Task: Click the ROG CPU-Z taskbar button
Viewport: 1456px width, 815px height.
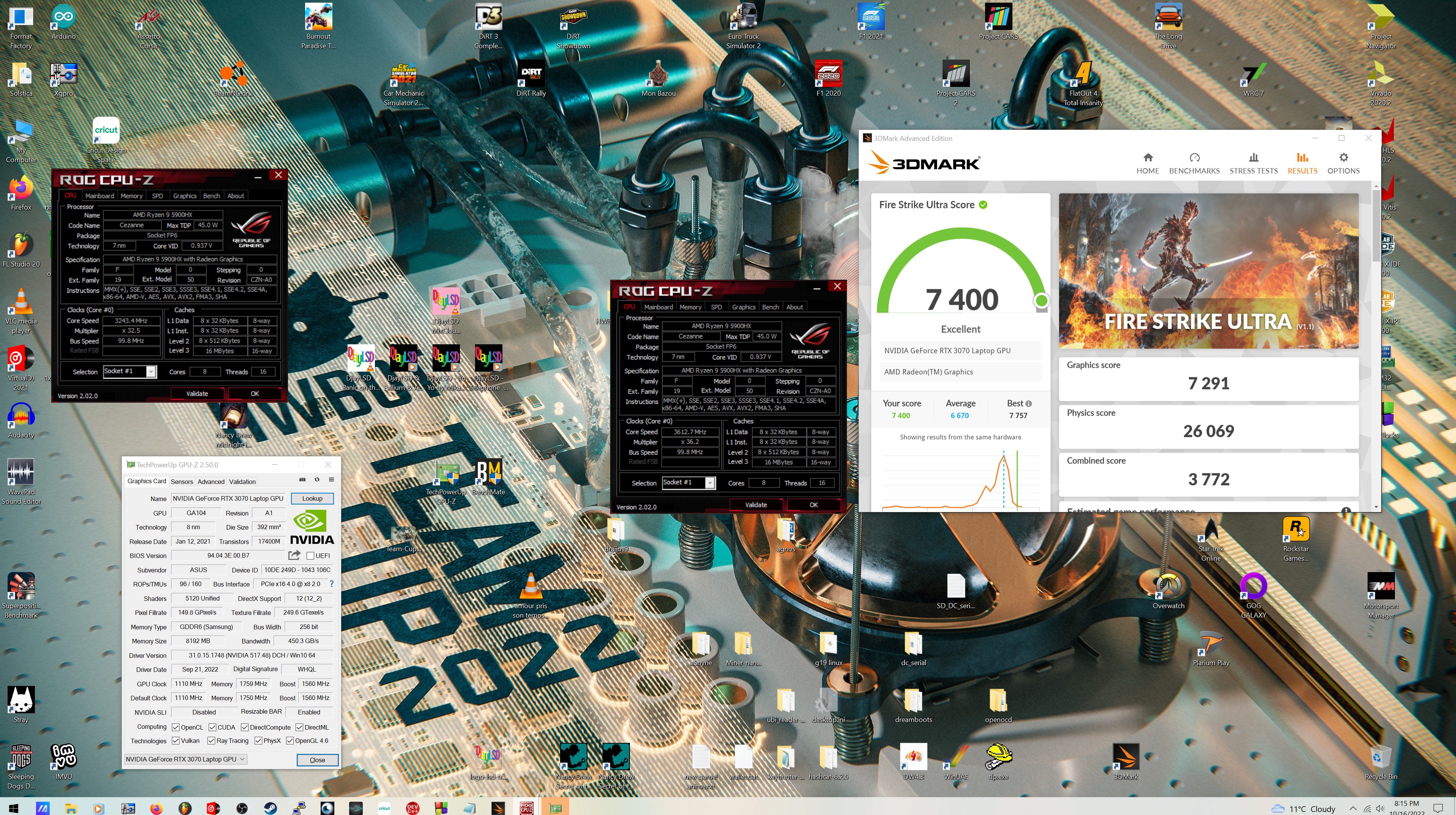Action: (526, 808)
